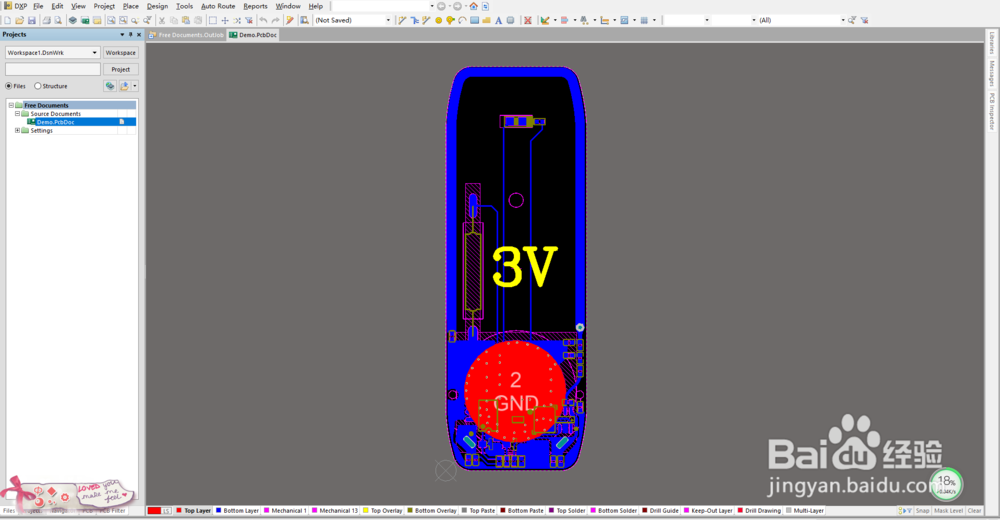The image size is (1000, 520).
Task: Switch to Demo.PcbDoc document tab
Action: tap(253, 35)
